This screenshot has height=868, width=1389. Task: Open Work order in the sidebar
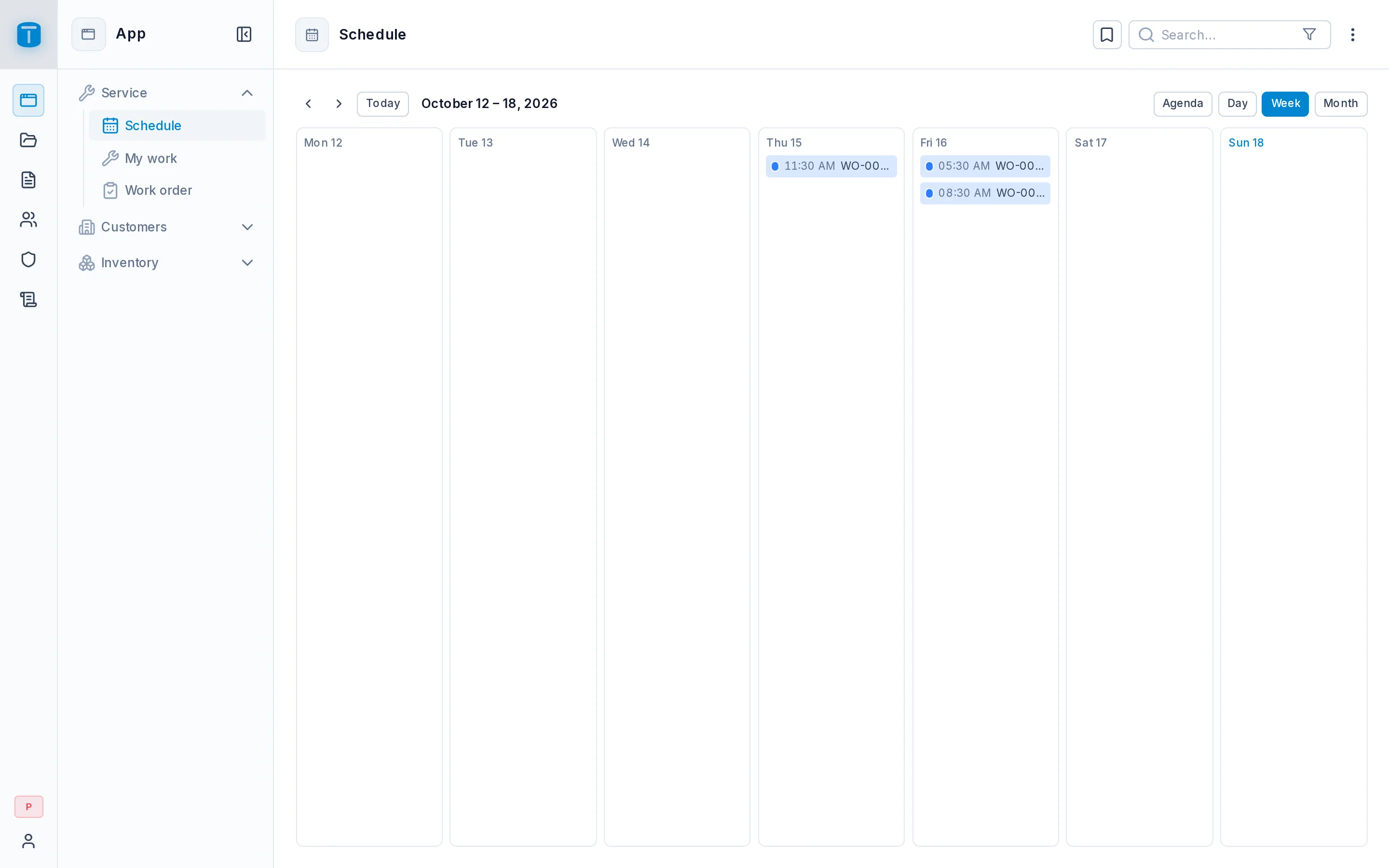pyautogui.click(x=177, y=190)
